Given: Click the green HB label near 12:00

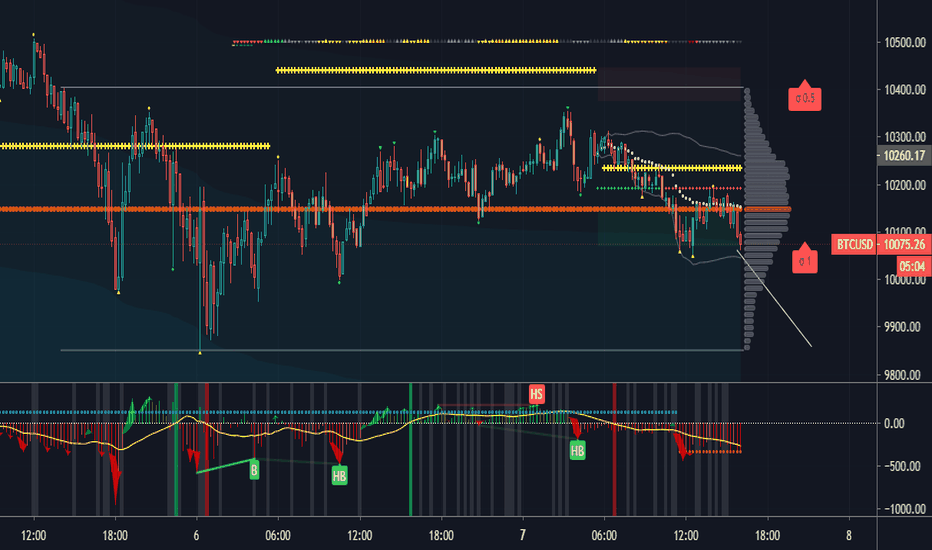Looking at the screenshot, I should coord(339,475).
